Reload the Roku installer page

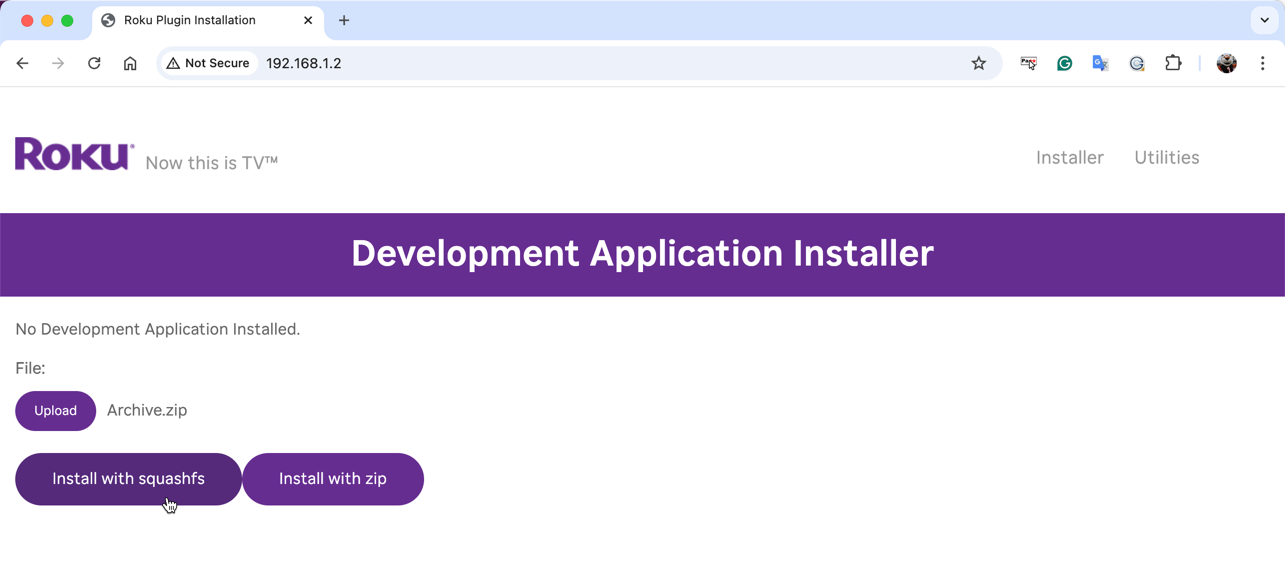point(94,63)
